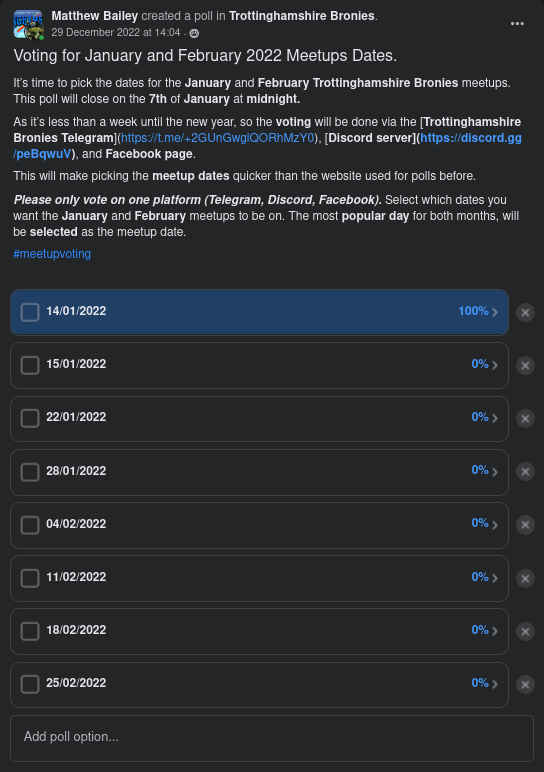Focus the Add poll option field

click(272, 738)
